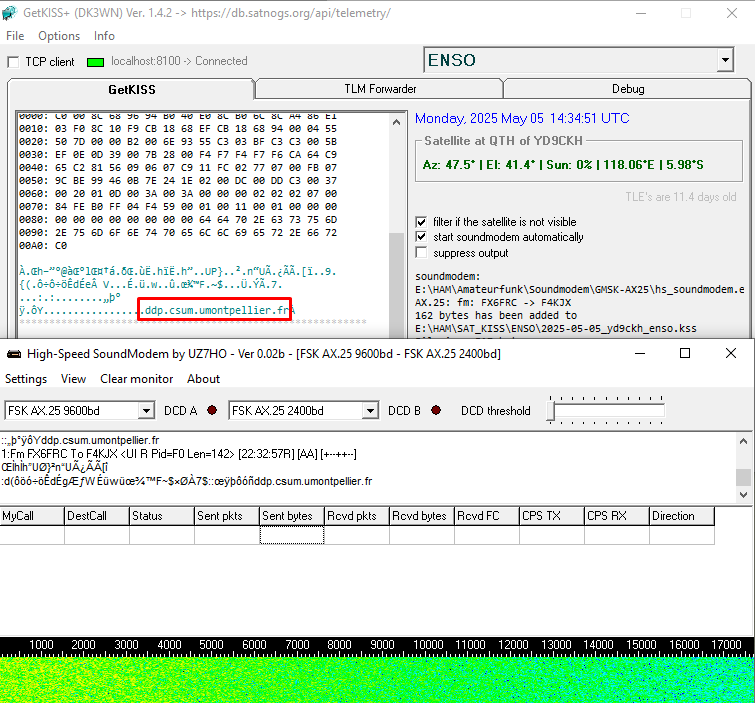Click the Rcvd FC column header
This screenshot has width=755, height=703.
tap(487, 516)
